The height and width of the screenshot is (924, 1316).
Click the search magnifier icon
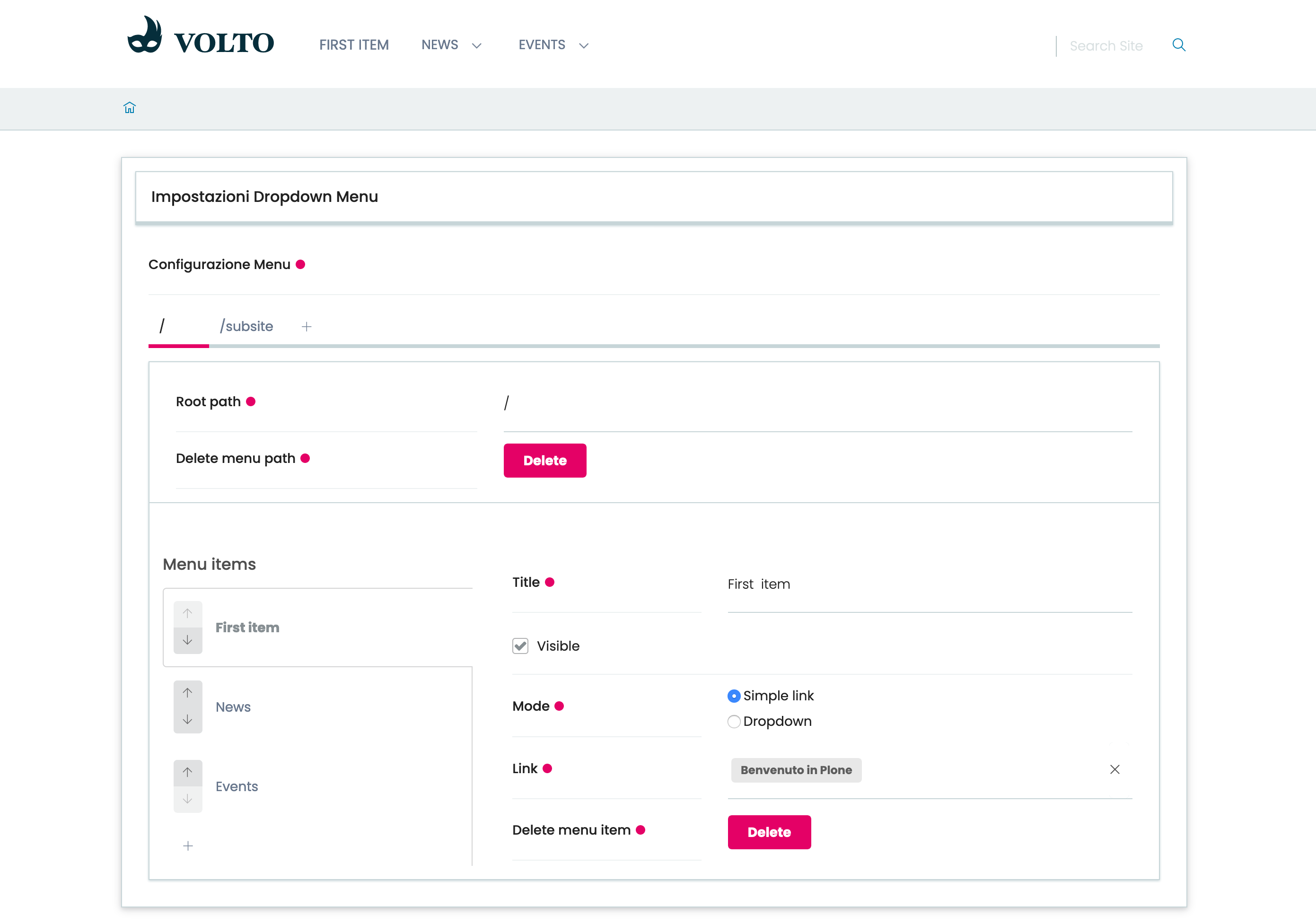point(1177,45)
